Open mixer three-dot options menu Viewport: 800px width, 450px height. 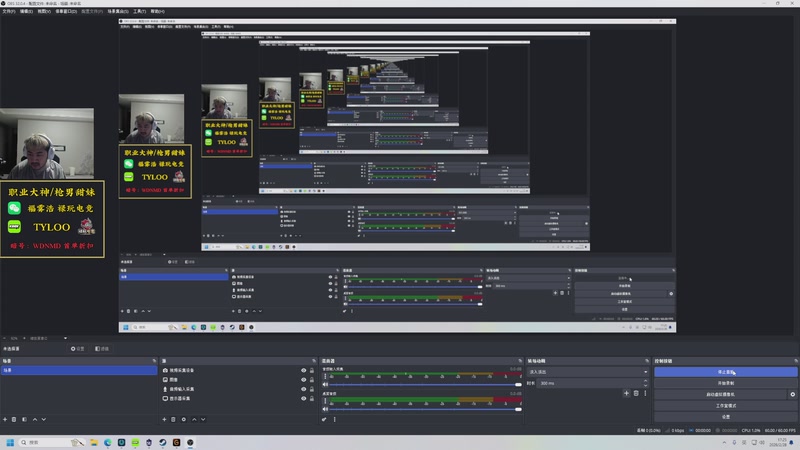[335, 419]
